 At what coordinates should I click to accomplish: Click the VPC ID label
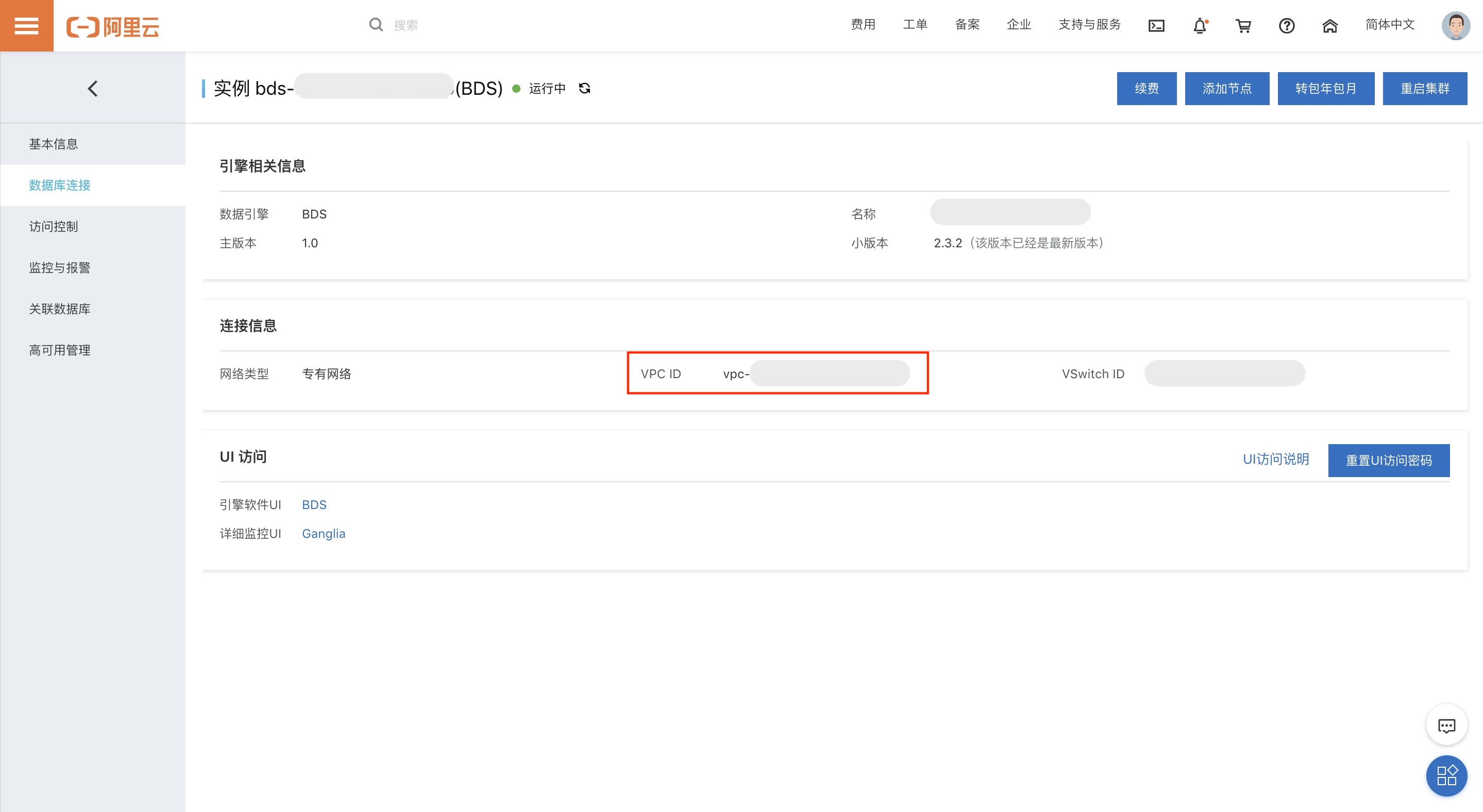tap(660, 374)
